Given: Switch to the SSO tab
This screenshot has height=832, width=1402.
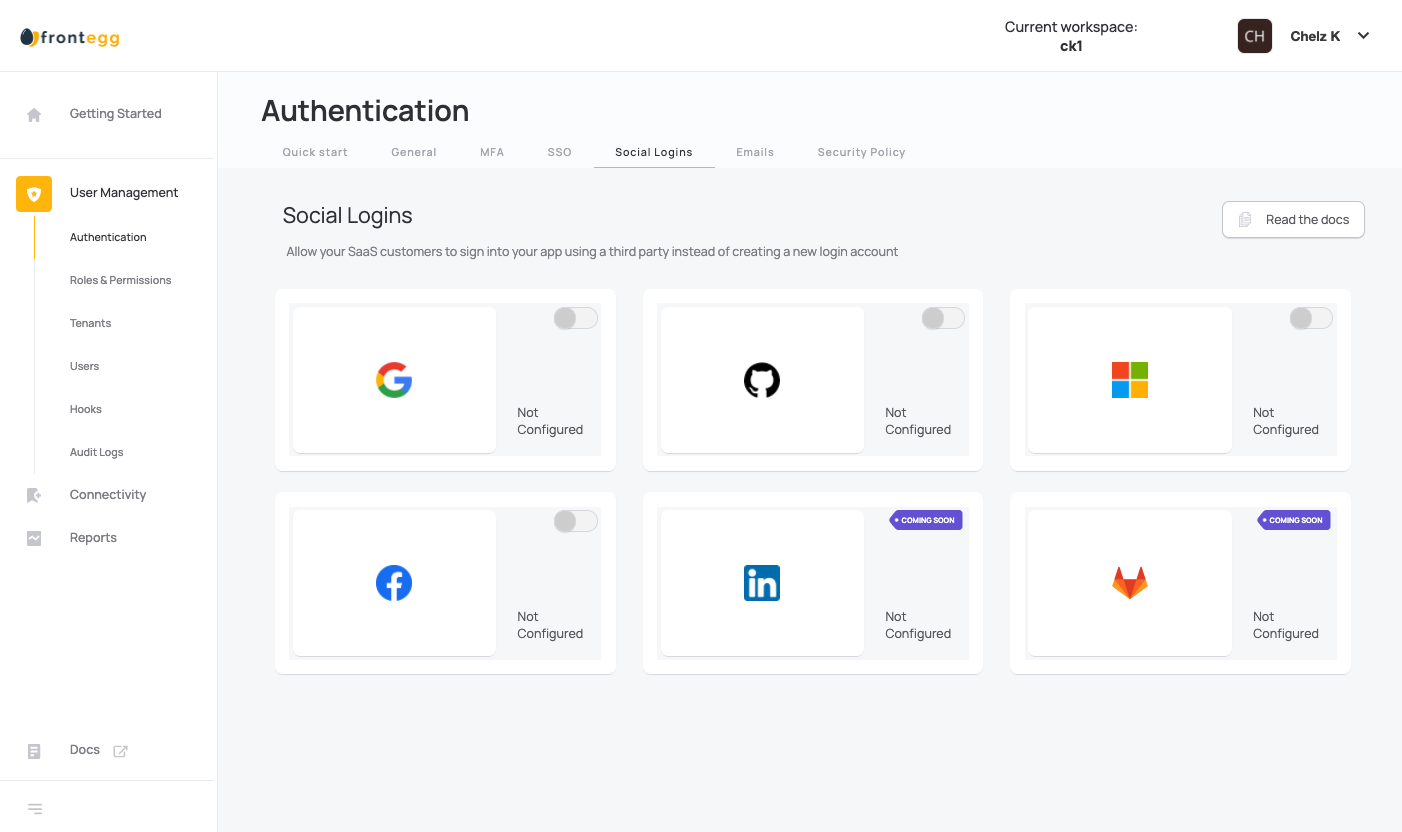Looking at the screenshot, I should (560, 152).
